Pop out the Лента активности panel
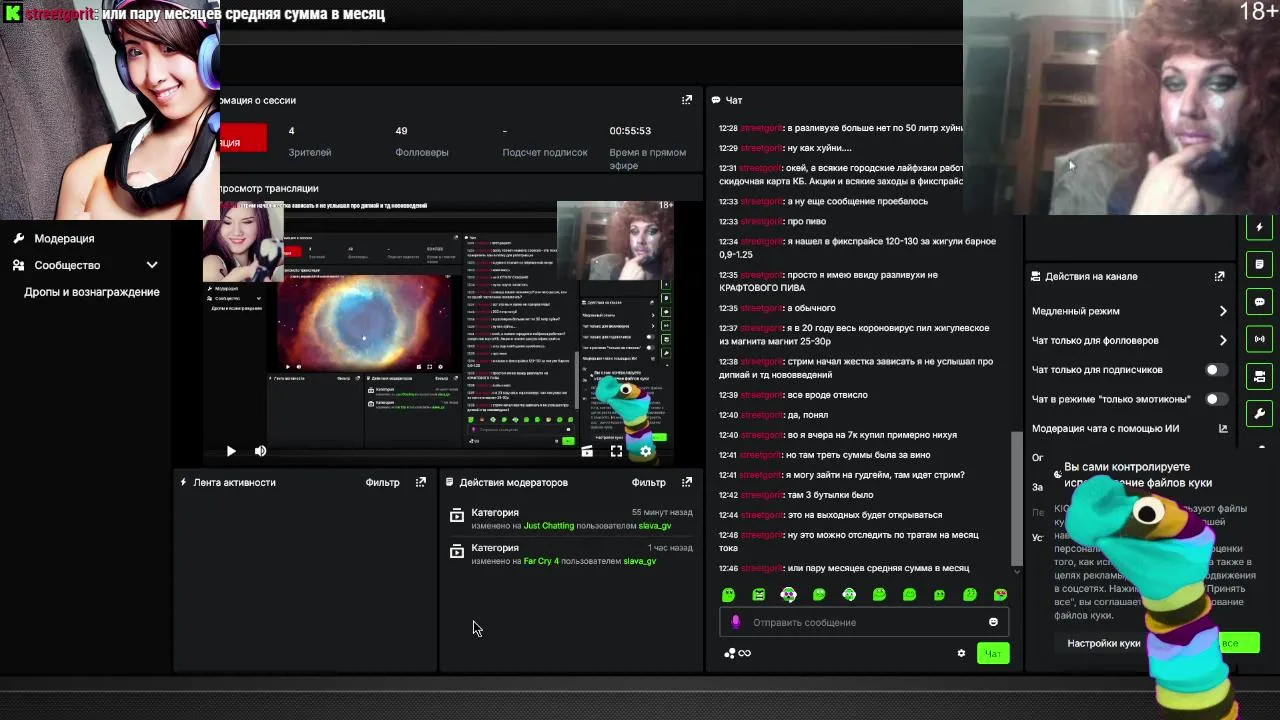 tap(421, 482)
